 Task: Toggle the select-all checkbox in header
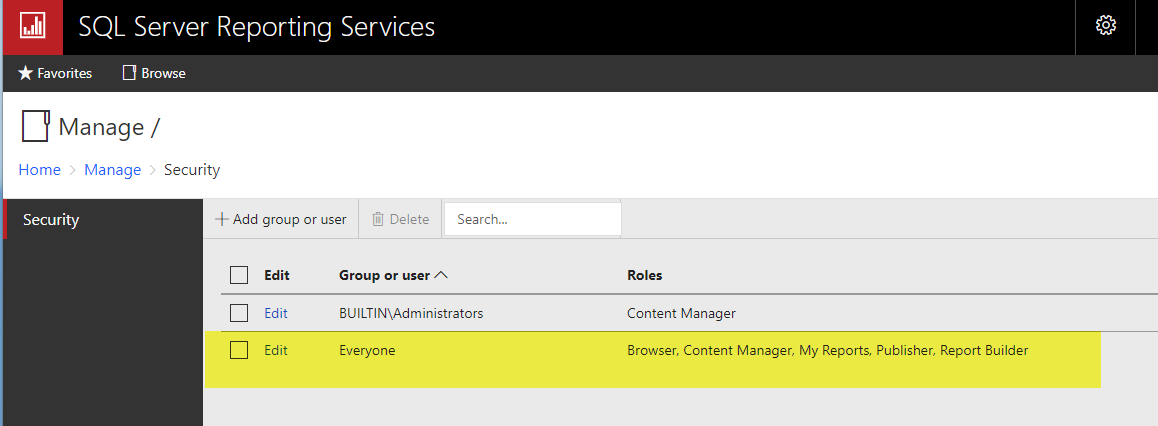(x=239, y=275)
